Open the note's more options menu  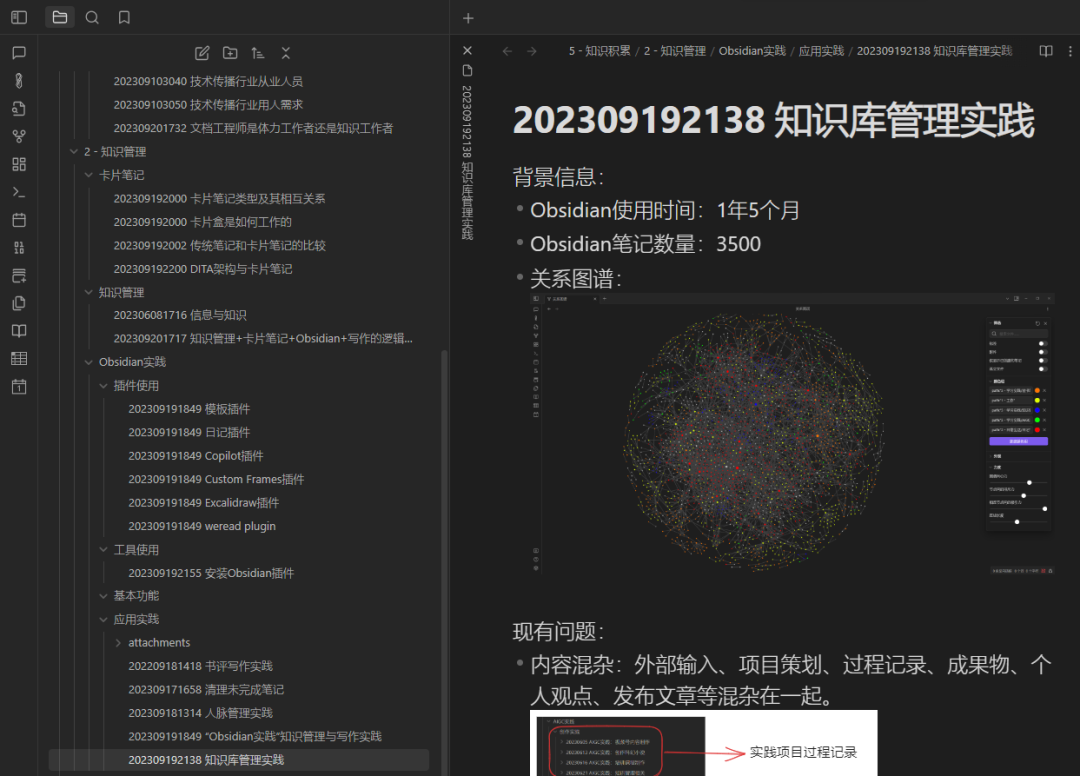pos(1070,51)
